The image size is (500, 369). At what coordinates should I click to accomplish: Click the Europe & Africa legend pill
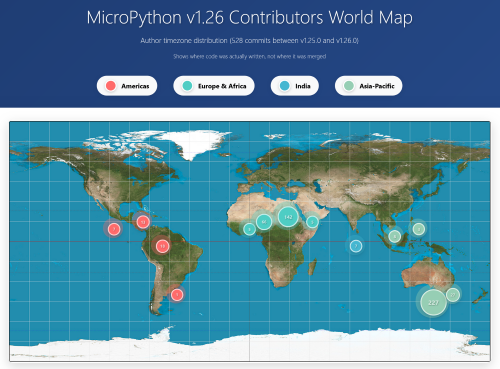pyautogui.click(x=214, y=86)
